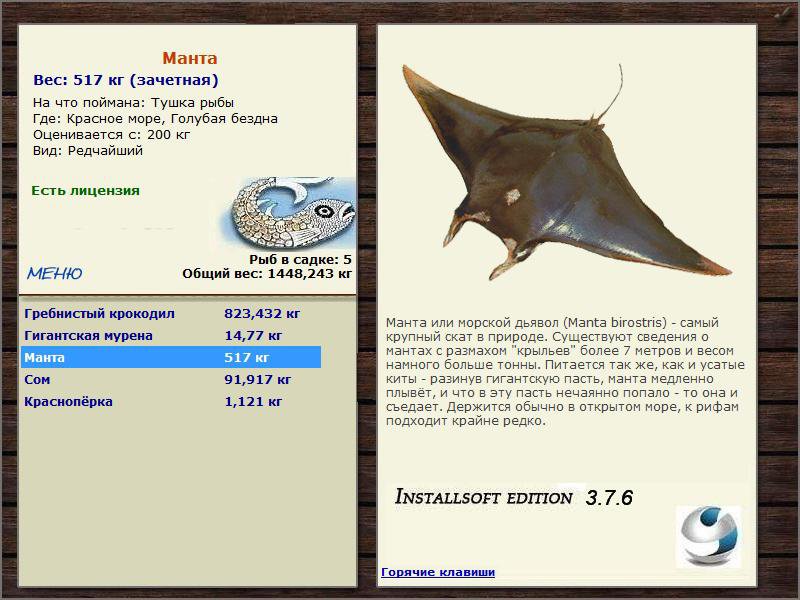
Task: Click the Есть лицензия label
Action: (85, 191)
